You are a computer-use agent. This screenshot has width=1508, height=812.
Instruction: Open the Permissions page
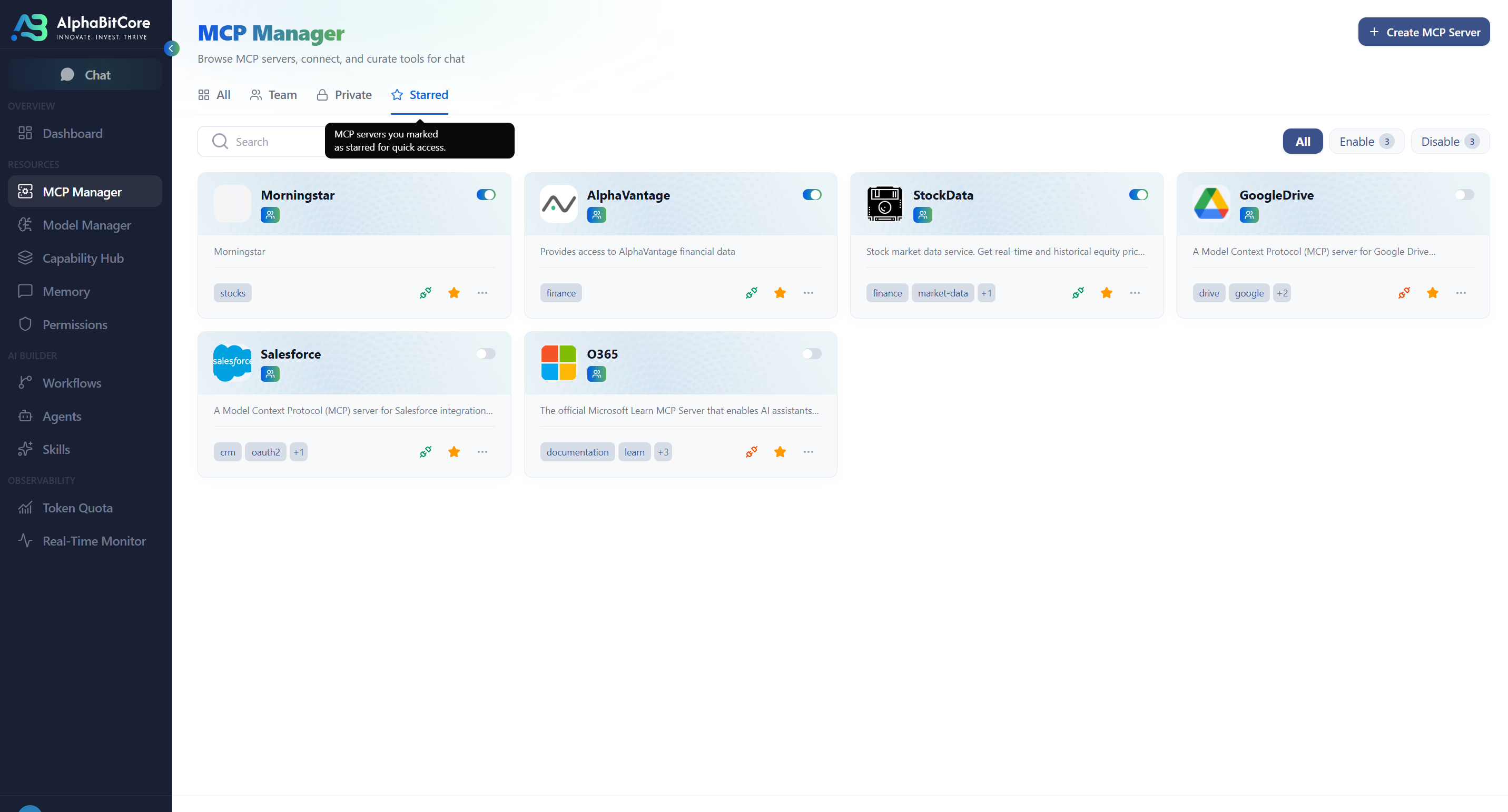point(74,324)
